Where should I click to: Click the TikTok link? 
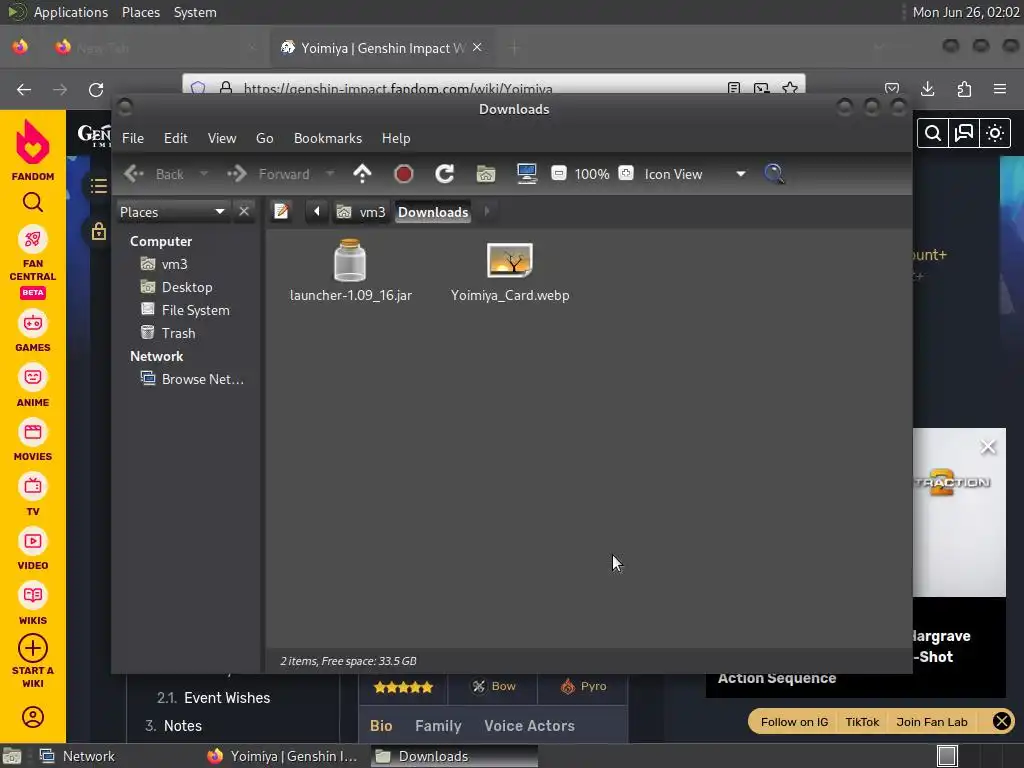[862, 722]
